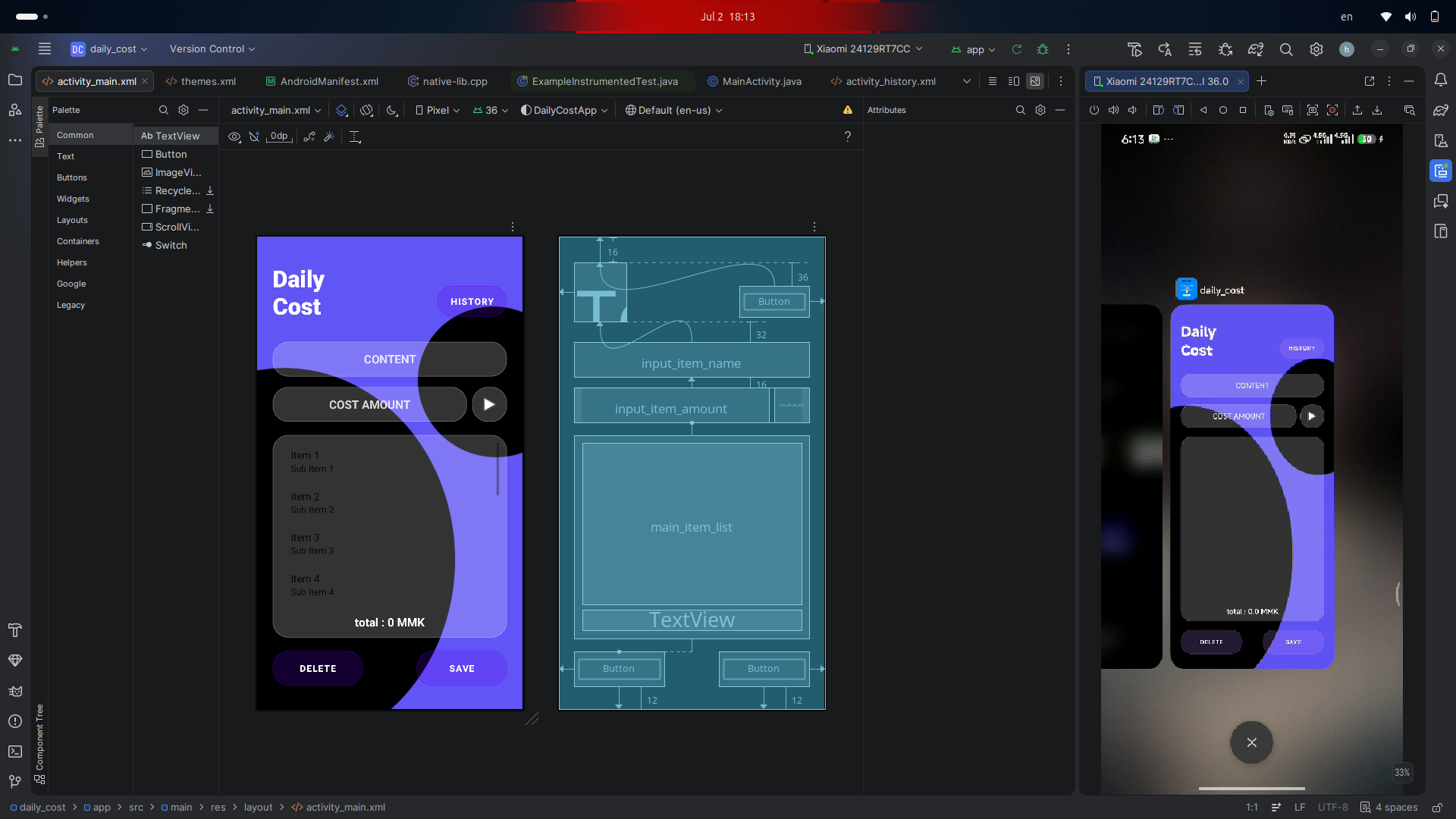Viewport: 1456px width, 819px height.
Task: Tap the daily_cost app card thumbnail on device
Action: [x=1251, y=486]
